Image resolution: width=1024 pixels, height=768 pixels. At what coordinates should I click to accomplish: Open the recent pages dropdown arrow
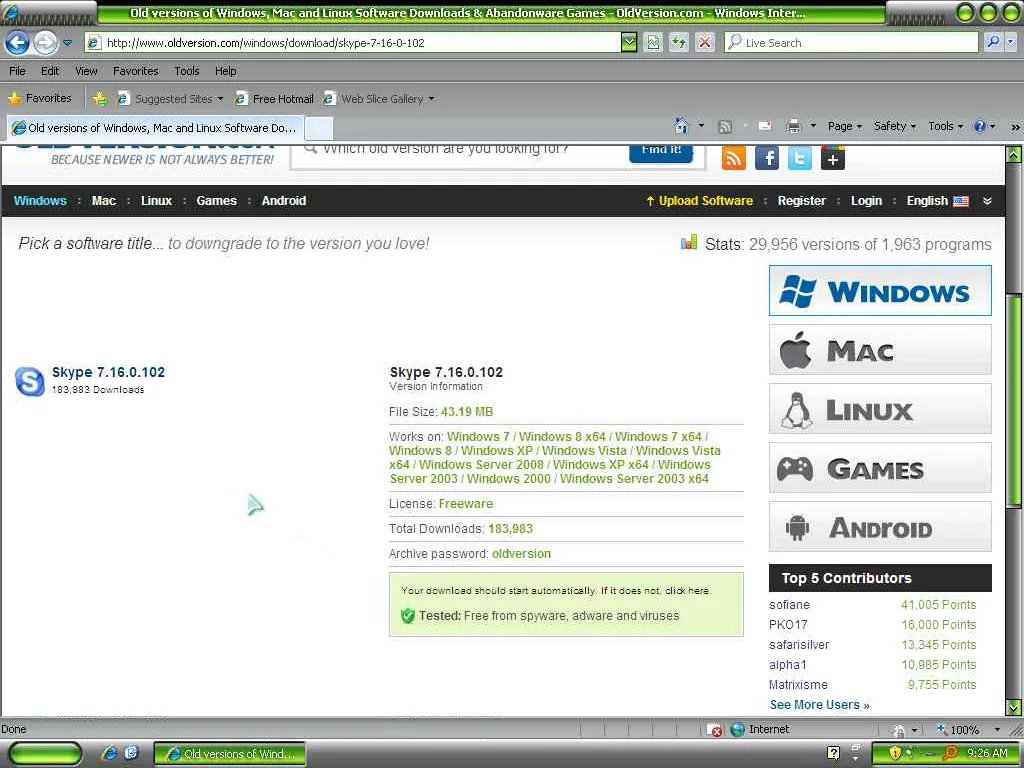(x=67, y=43)
